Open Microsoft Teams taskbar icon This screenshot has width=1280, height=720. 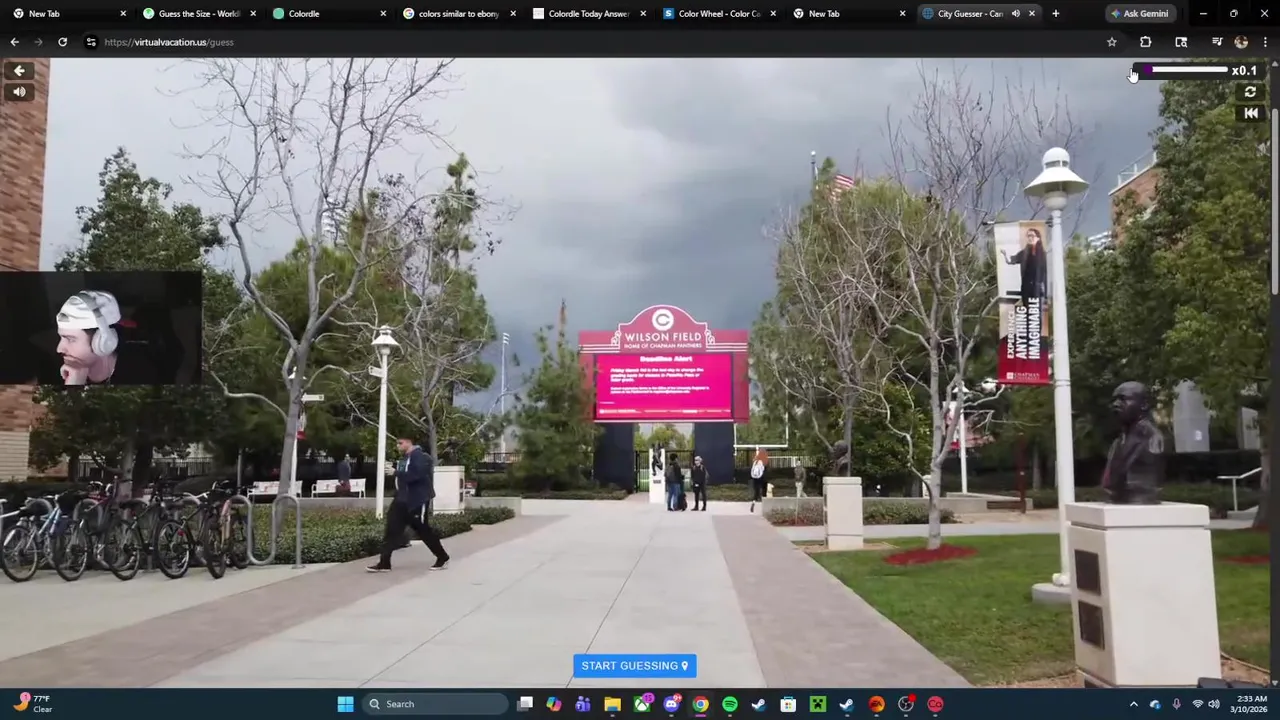pyautogui.click(x=583, y=704)
